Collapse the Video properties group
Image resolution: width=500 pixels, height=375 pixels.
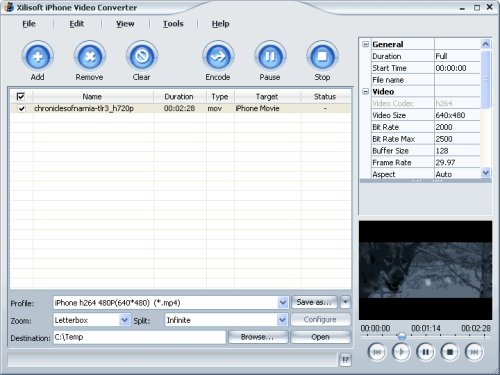(x=366, y=91)
